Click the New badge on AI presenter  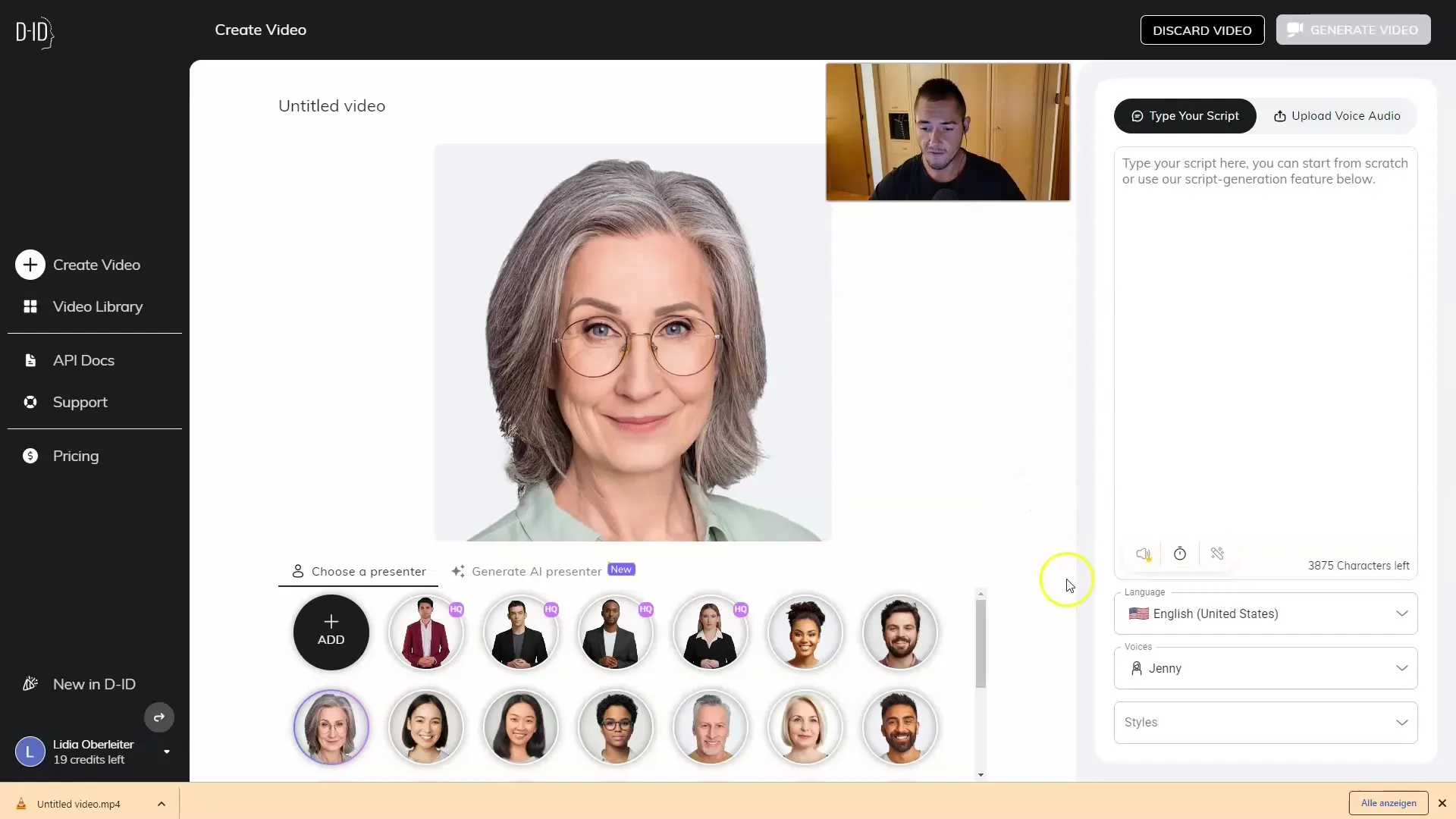click(621, 570)
